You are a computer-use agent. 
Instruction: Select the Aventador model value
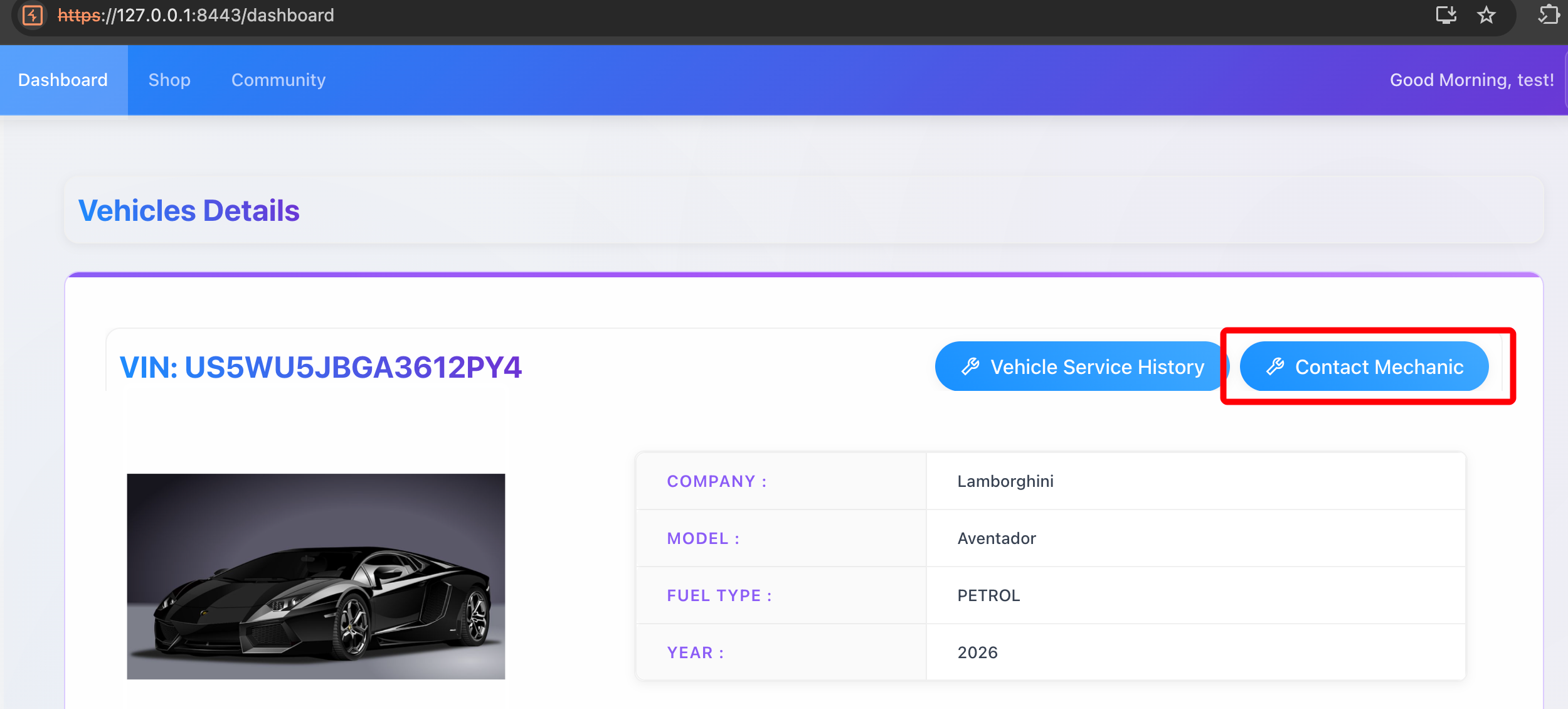coord(996,538)
